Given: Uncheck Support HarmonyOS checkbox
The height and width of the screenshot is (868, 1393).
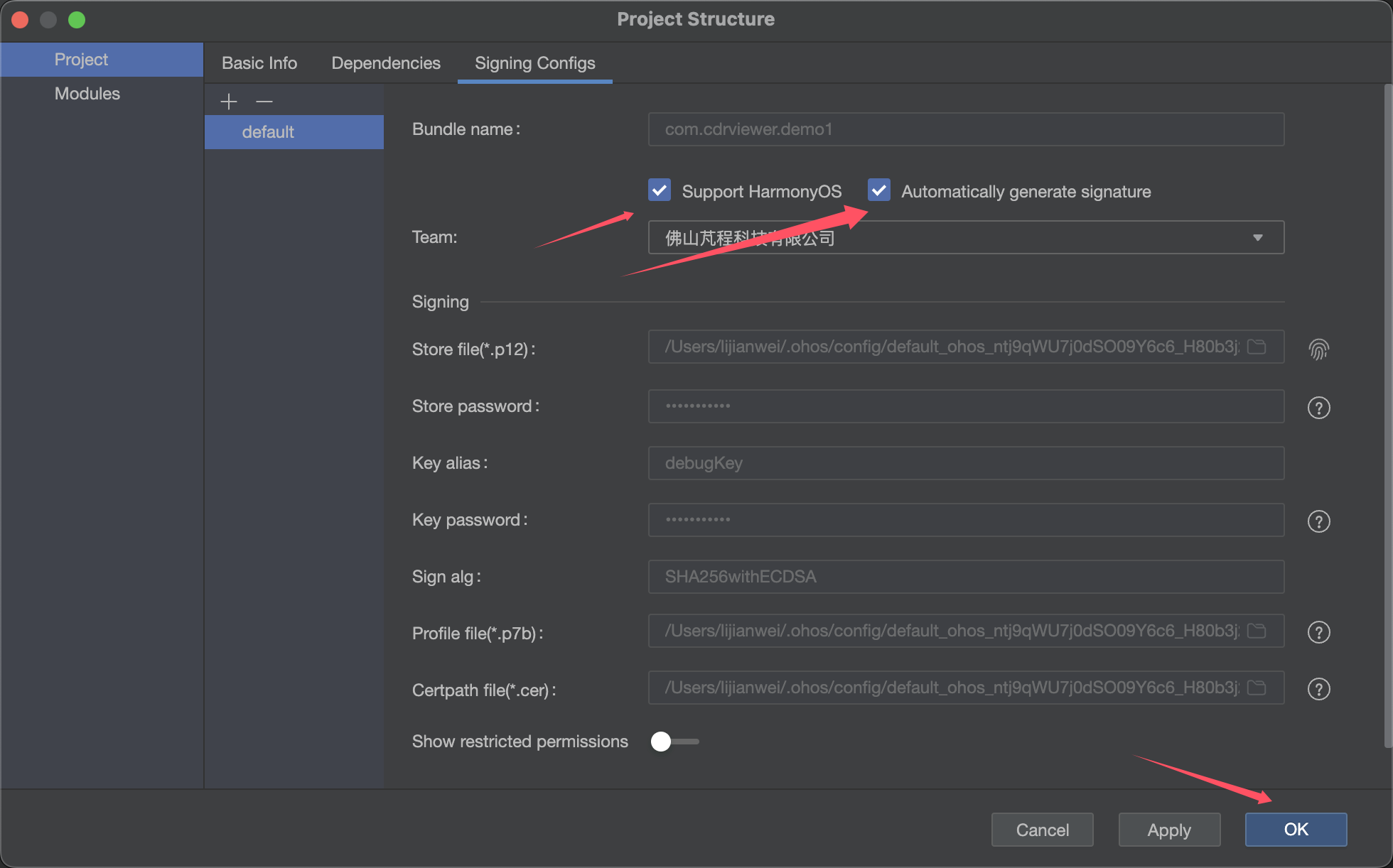Looking at the screenshot, I should [660, 190].
